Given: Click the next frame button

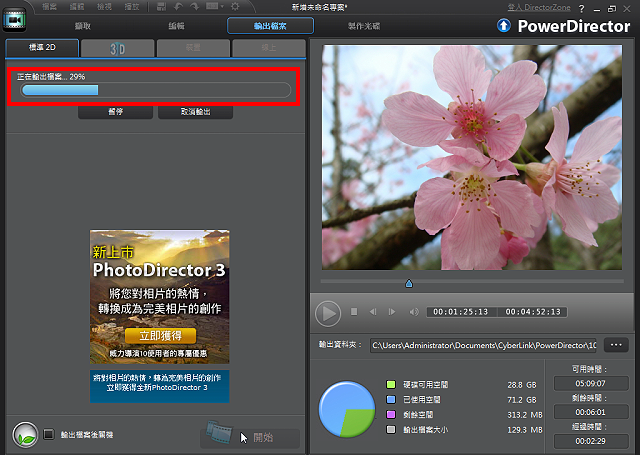Looking at the screenshot, I should [392, 312].
